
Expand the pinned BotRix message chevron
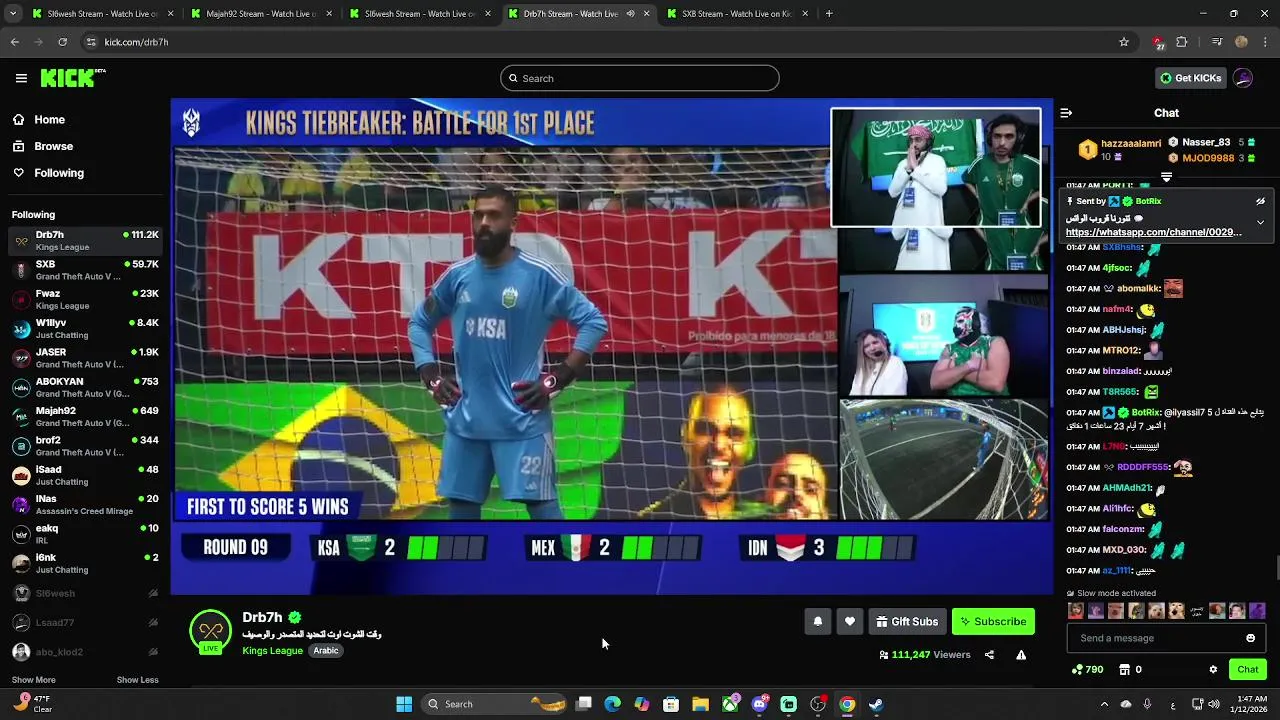(x=1260, y=222)
